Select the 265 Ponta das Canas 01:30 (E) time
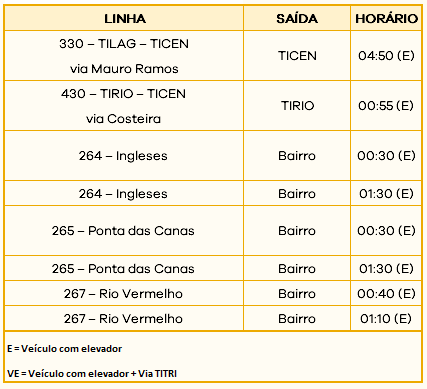Screen dimensions: 427x389 click(386, 268)
